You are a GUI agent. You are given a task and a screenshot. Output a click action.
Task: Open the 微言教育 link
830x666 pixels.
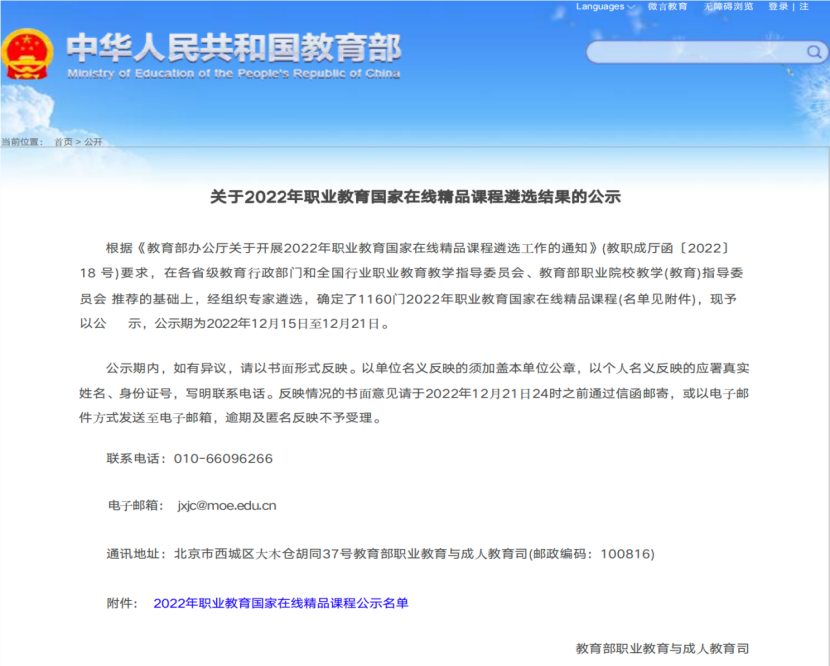(667, 7)
